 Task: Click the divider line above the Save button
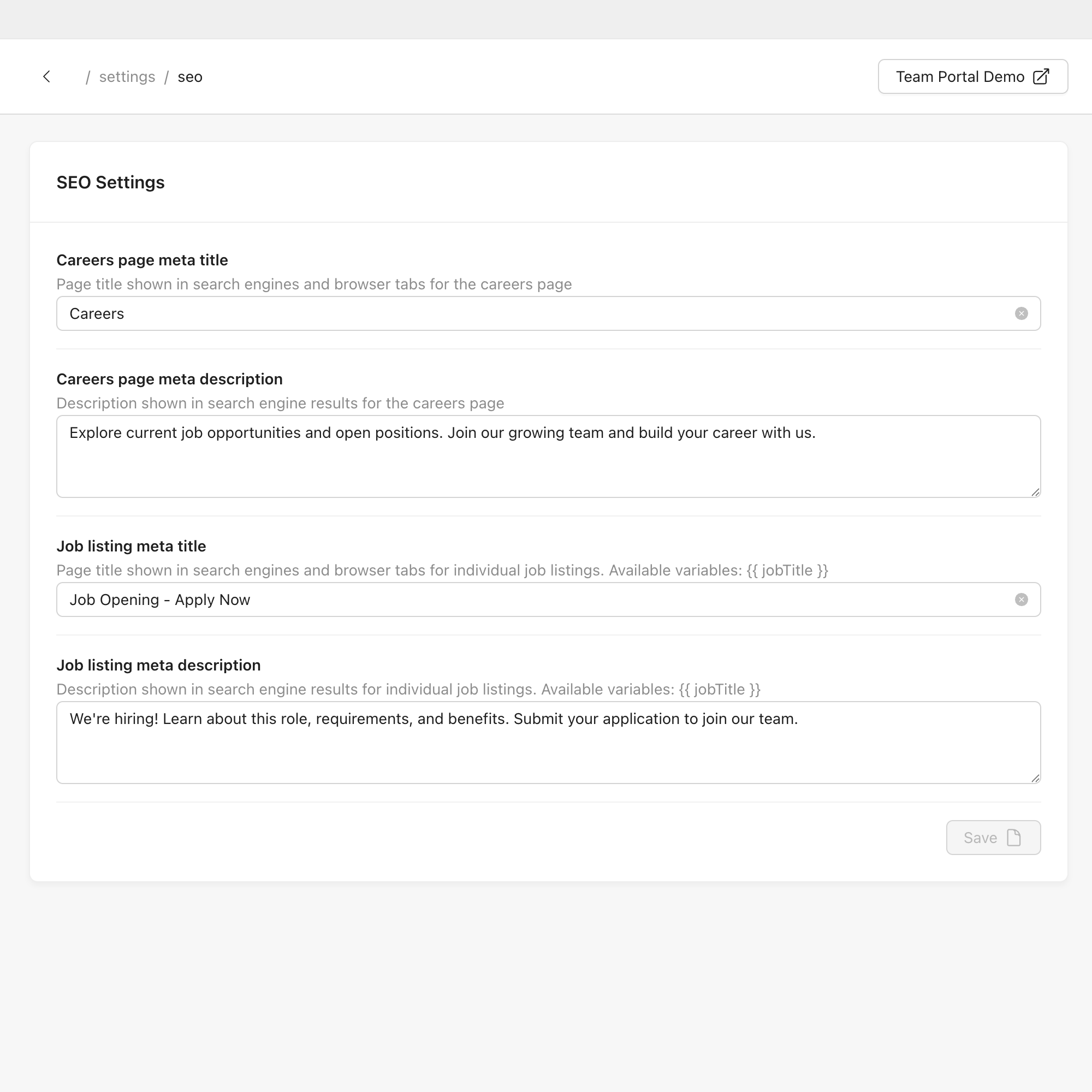(548, 802)
